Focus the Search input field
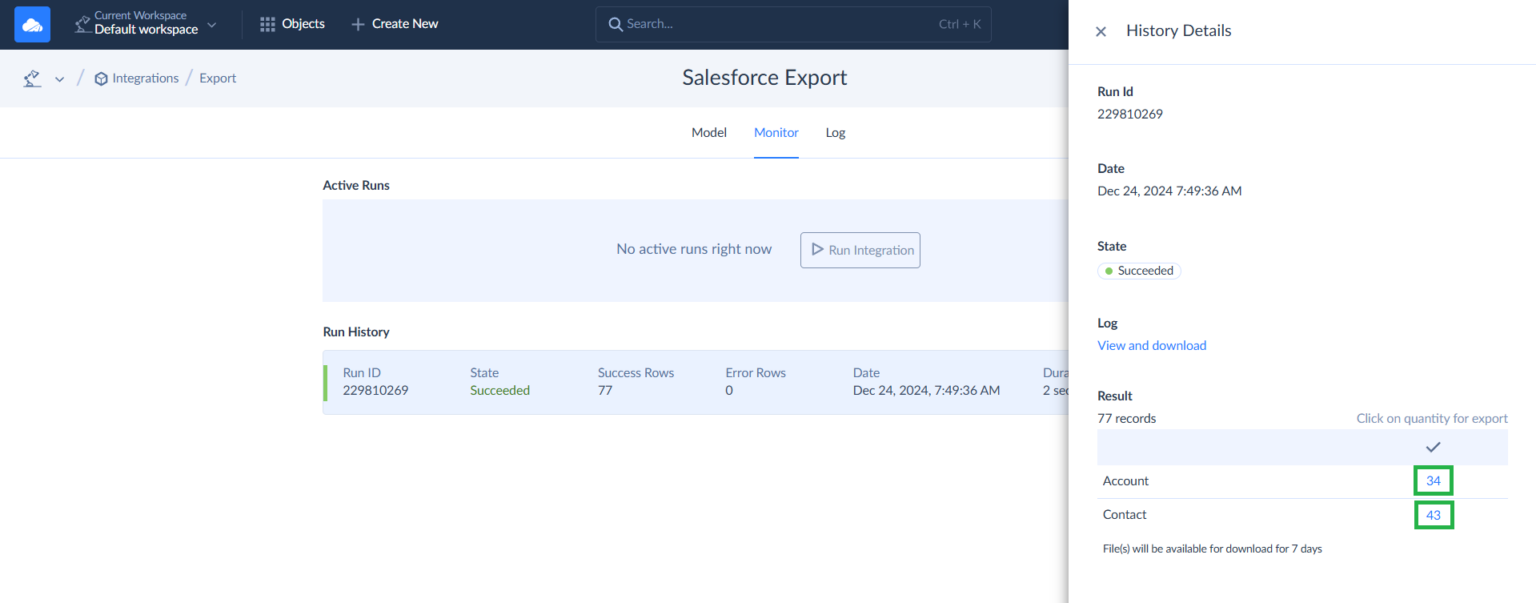This screenshot has width=1536, height=603. click(780, 24)
